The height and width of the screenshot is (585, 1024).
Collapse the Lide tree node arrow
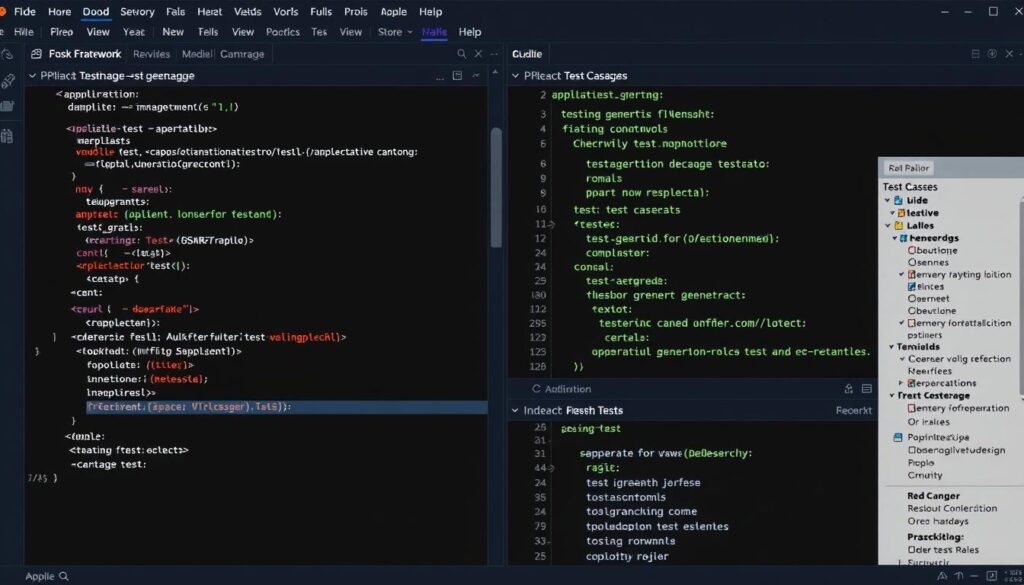(888, 200)
